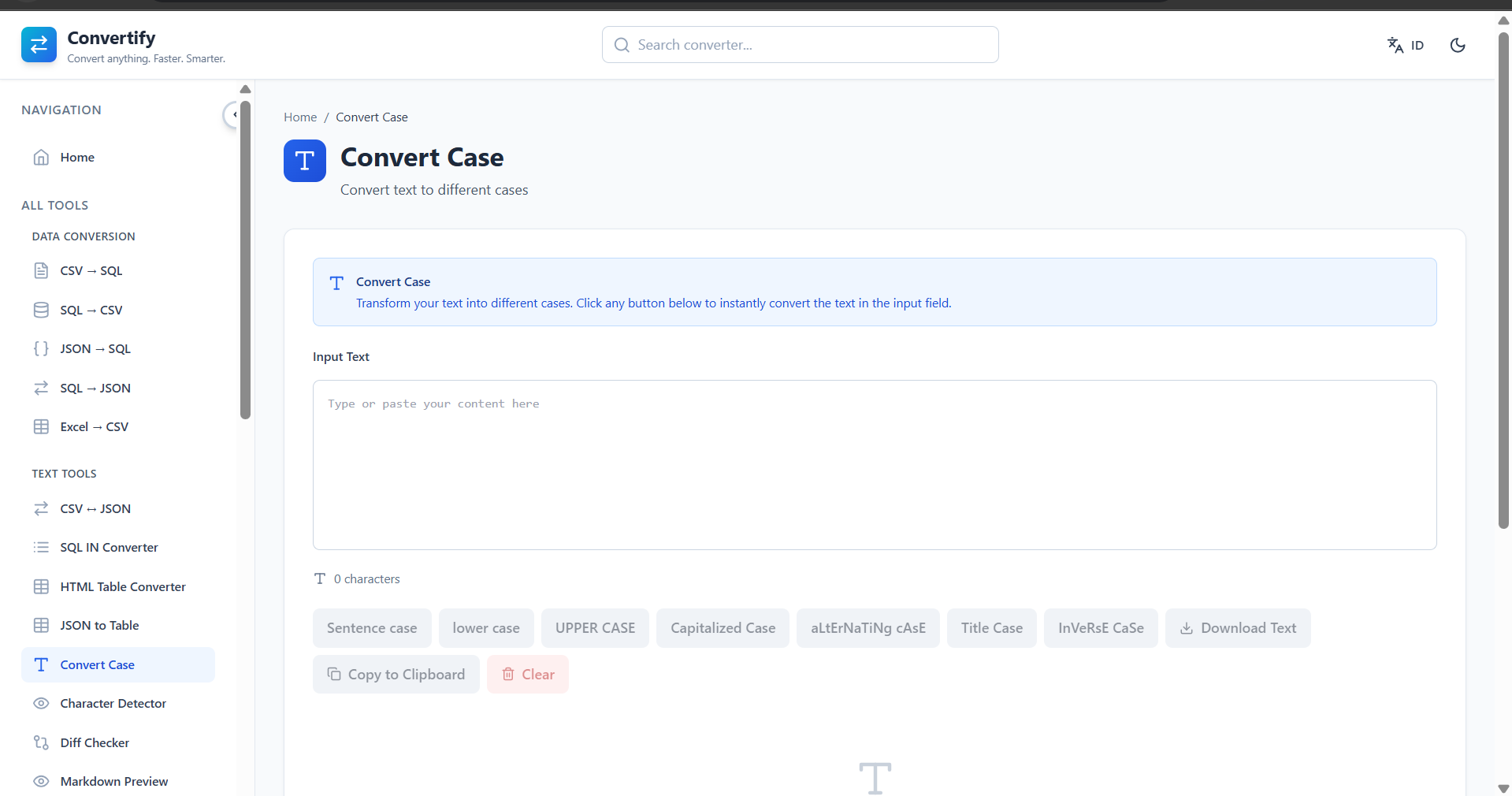Apply Title Case conversion
Image resolution: width=1512 pixels, height=796 pixels.
991,628
